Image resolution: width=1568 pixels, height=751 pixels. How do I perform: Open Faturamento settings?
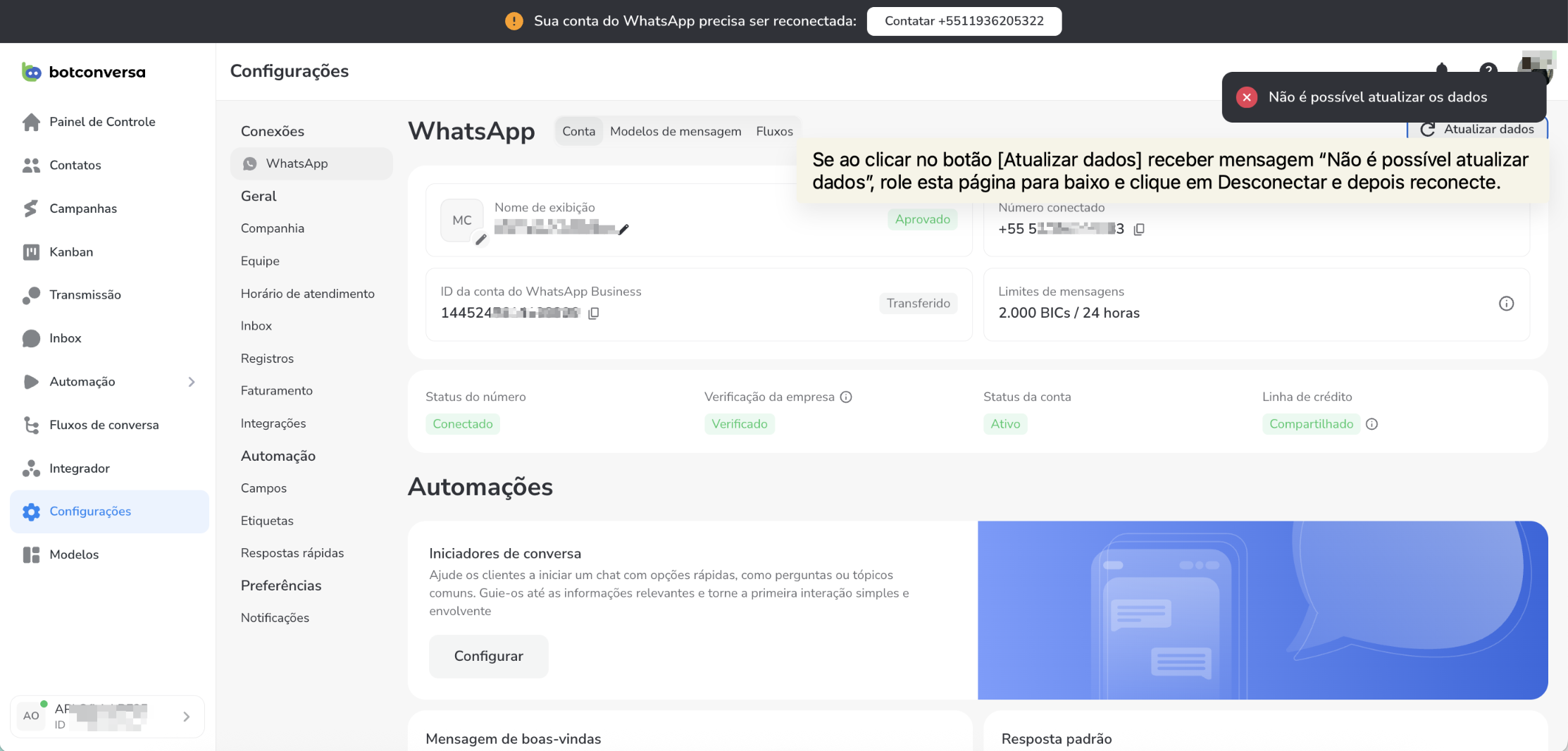tap(277, 390)
